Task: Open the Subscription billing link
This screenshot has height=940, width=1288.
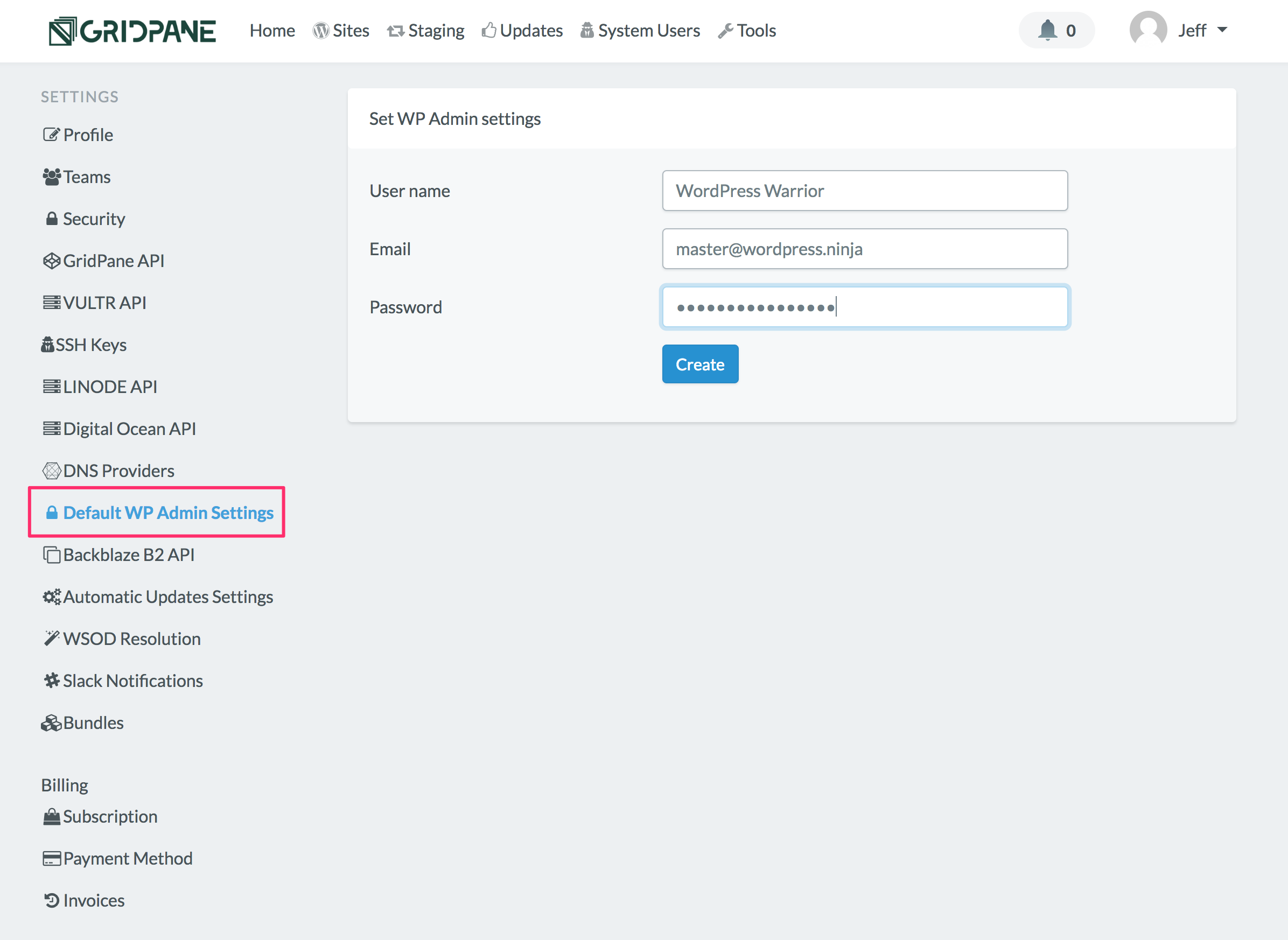Action: 110,817
